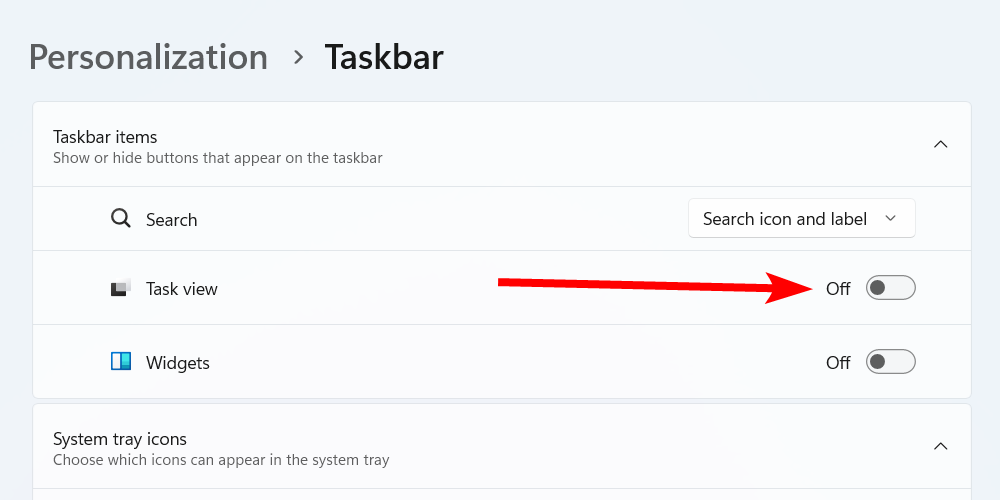Click the Widgets icon
The height and width of the screenshot is (500, 1000).
(x=121, y=362)
